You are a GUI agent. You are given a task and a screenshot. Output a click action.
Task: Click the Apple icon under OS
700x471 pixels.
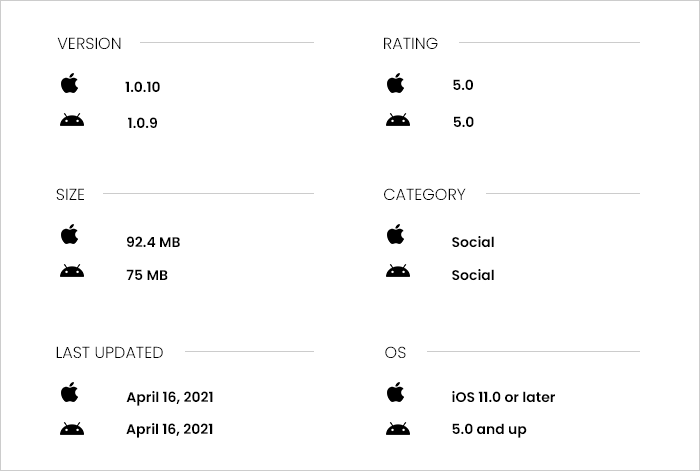click(396, 392)
